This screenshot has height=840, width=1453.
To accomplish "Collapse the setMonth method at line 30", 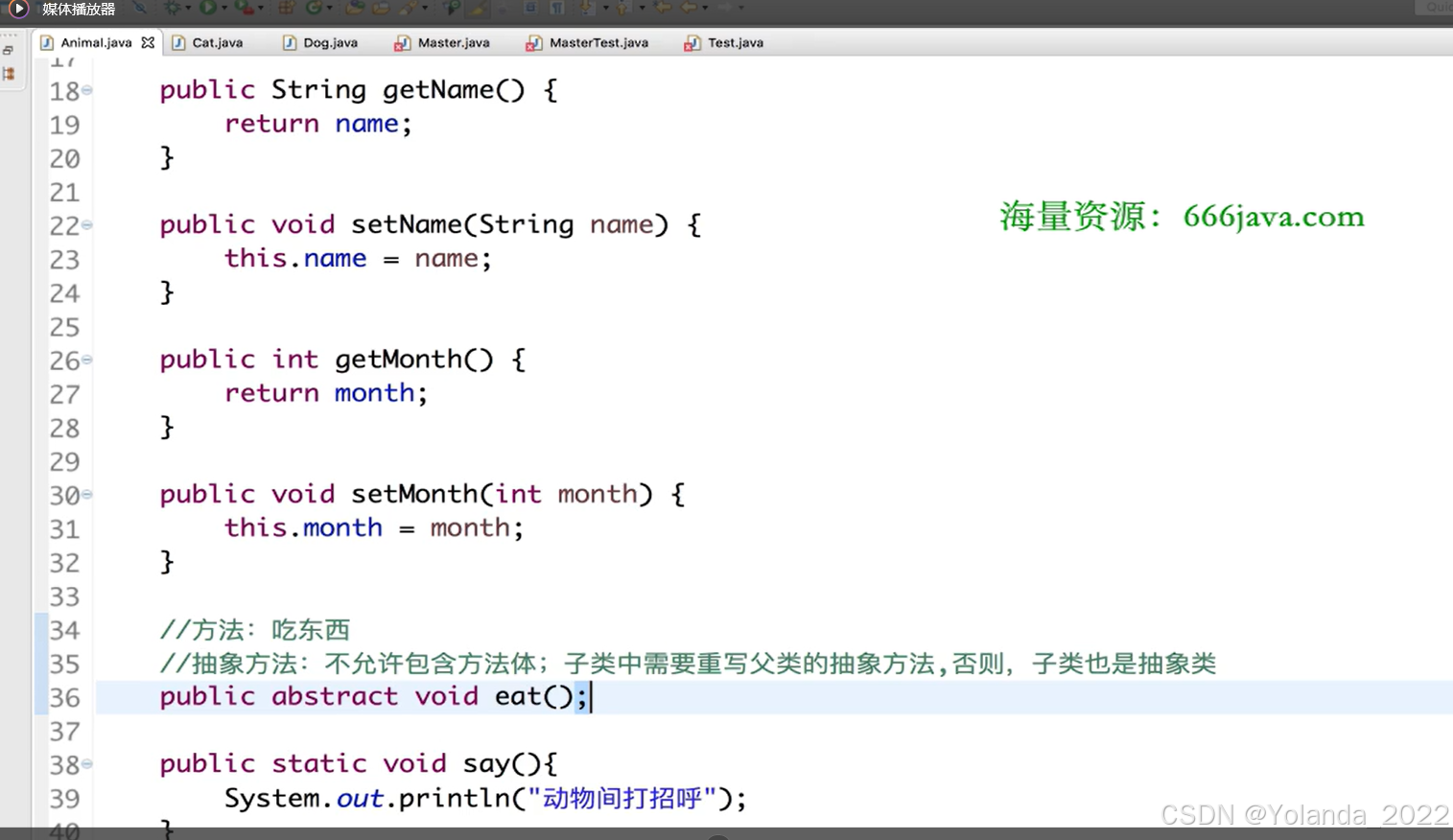I will (x=87, y=495).
